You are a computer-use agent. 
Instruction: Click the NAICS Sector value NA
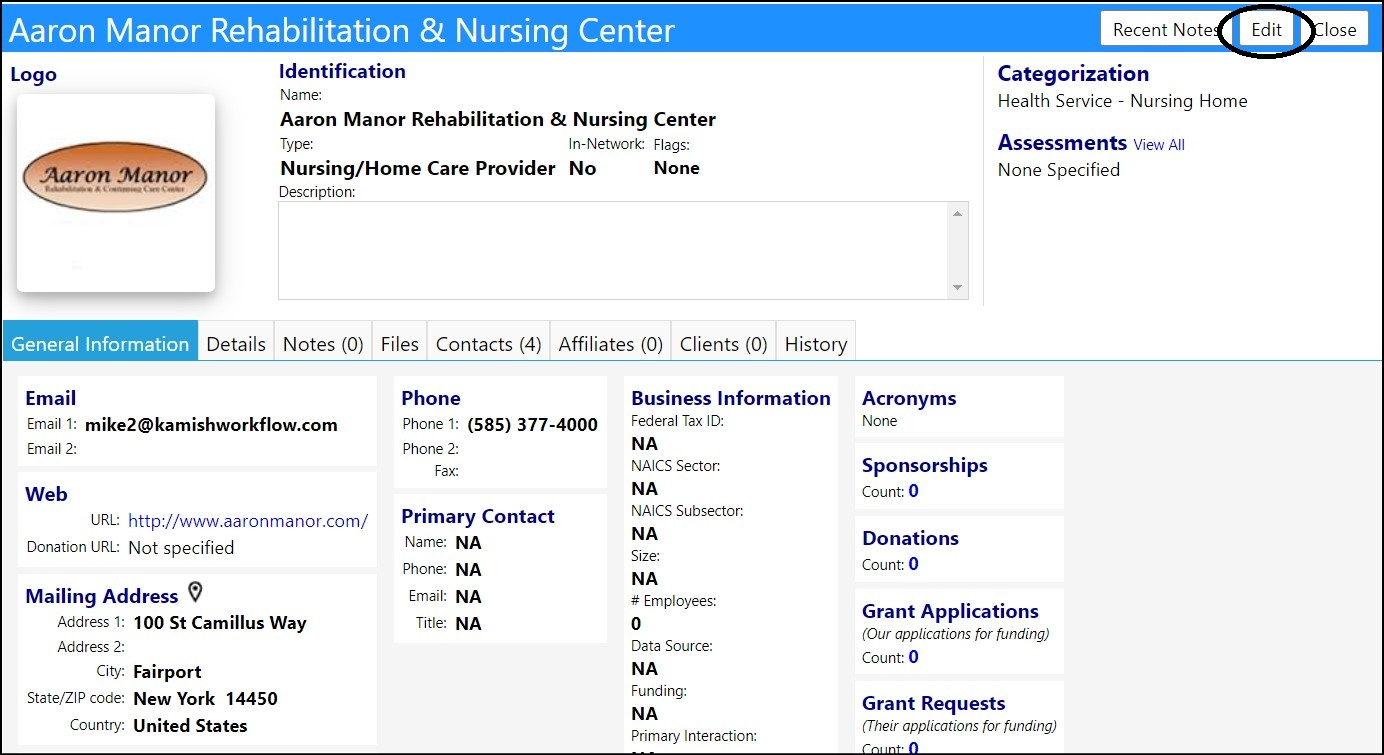click(x=645, y=489)
